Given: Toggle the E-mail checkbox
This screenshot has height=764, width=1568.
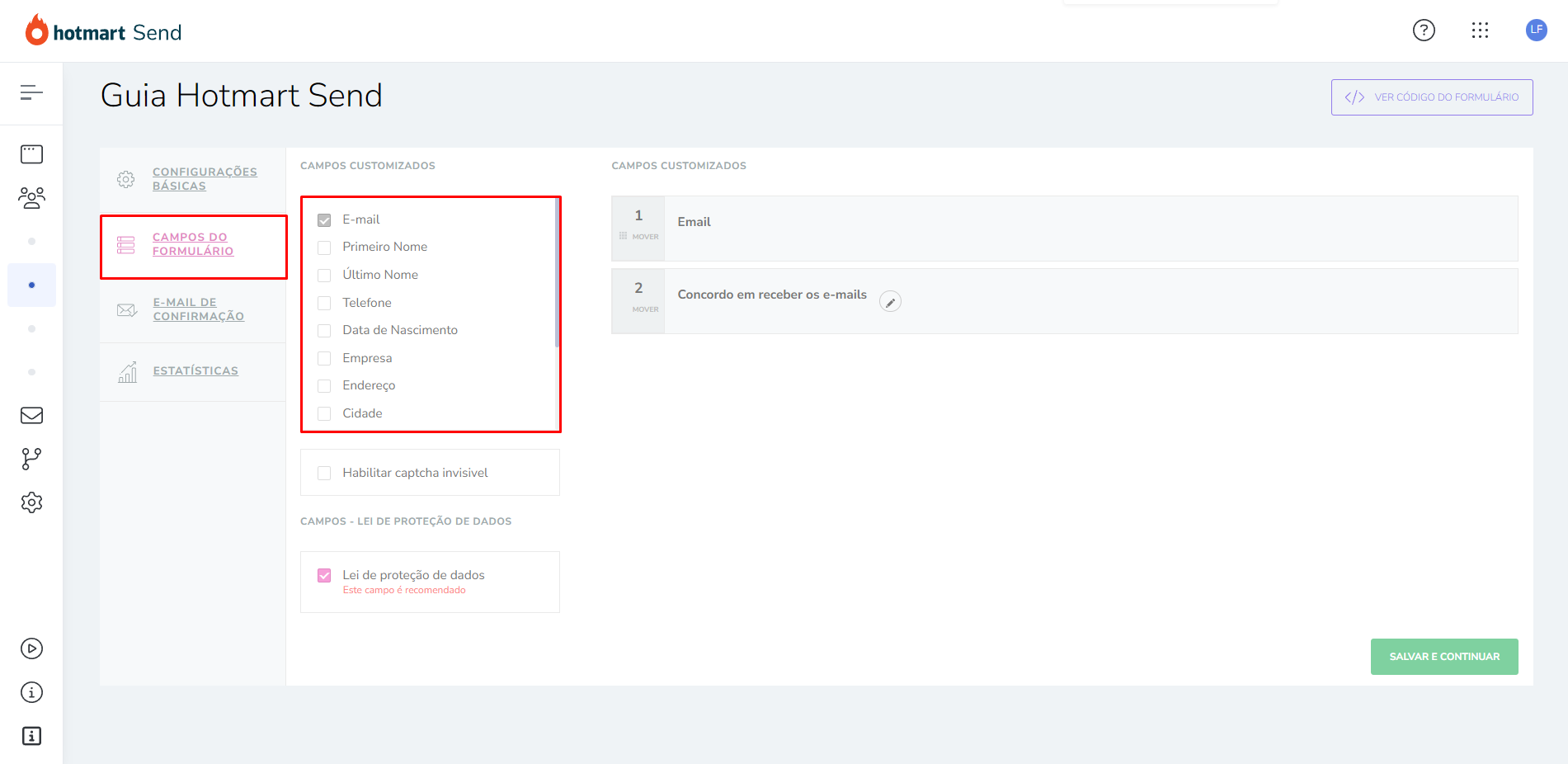Looking at the screenshot, I should tap(324, 220).
